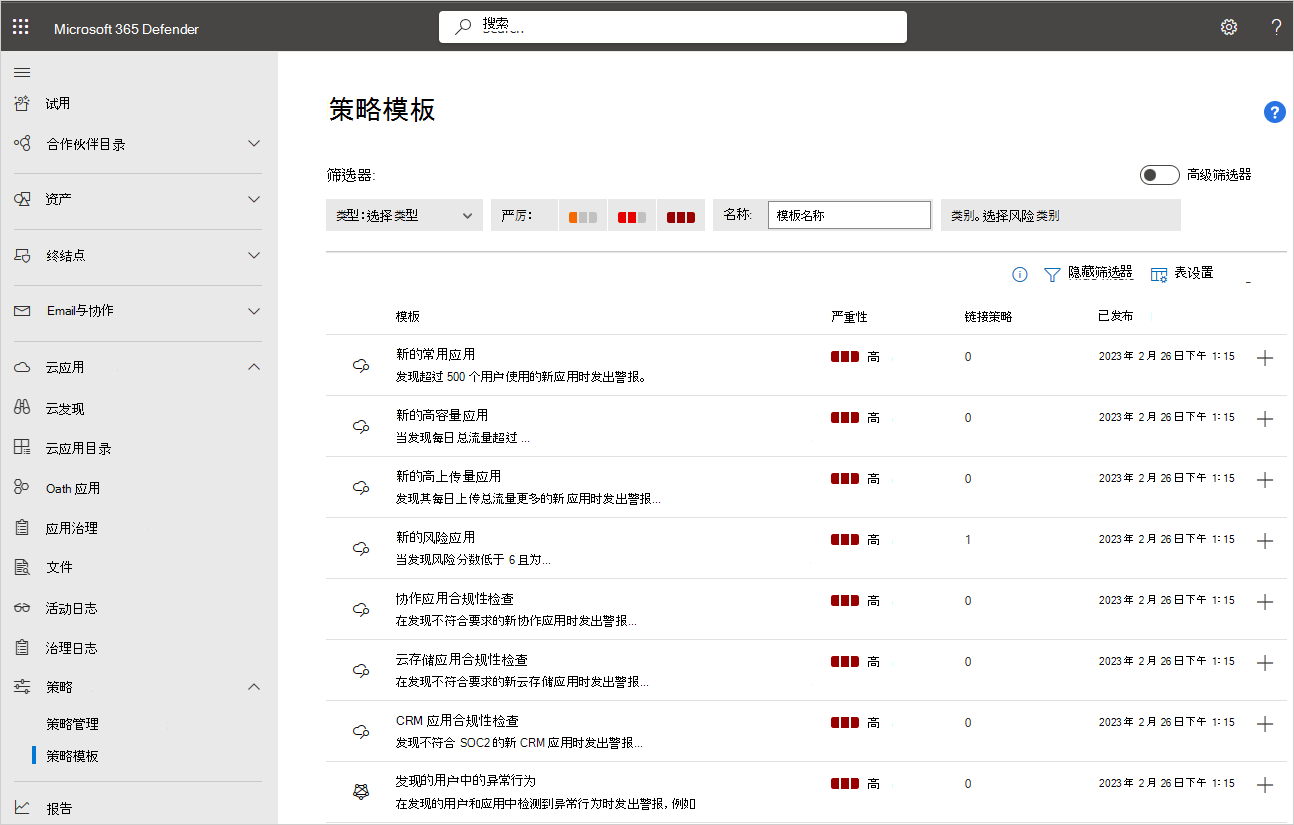Click the cloud icon beside 新的高容量应用
Screen dimensions: 1294x825
click(361, 427)
